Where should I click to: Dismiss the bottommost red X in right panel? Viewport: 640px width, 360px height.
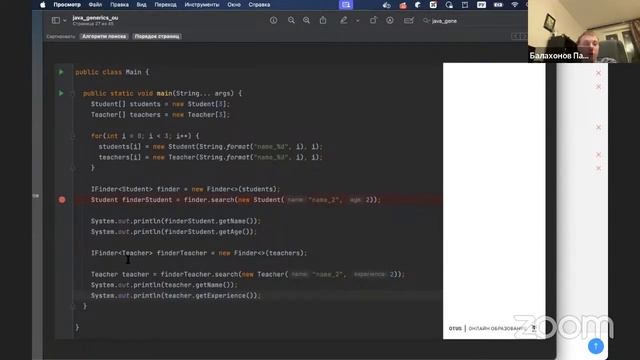(x=598, y=168)
